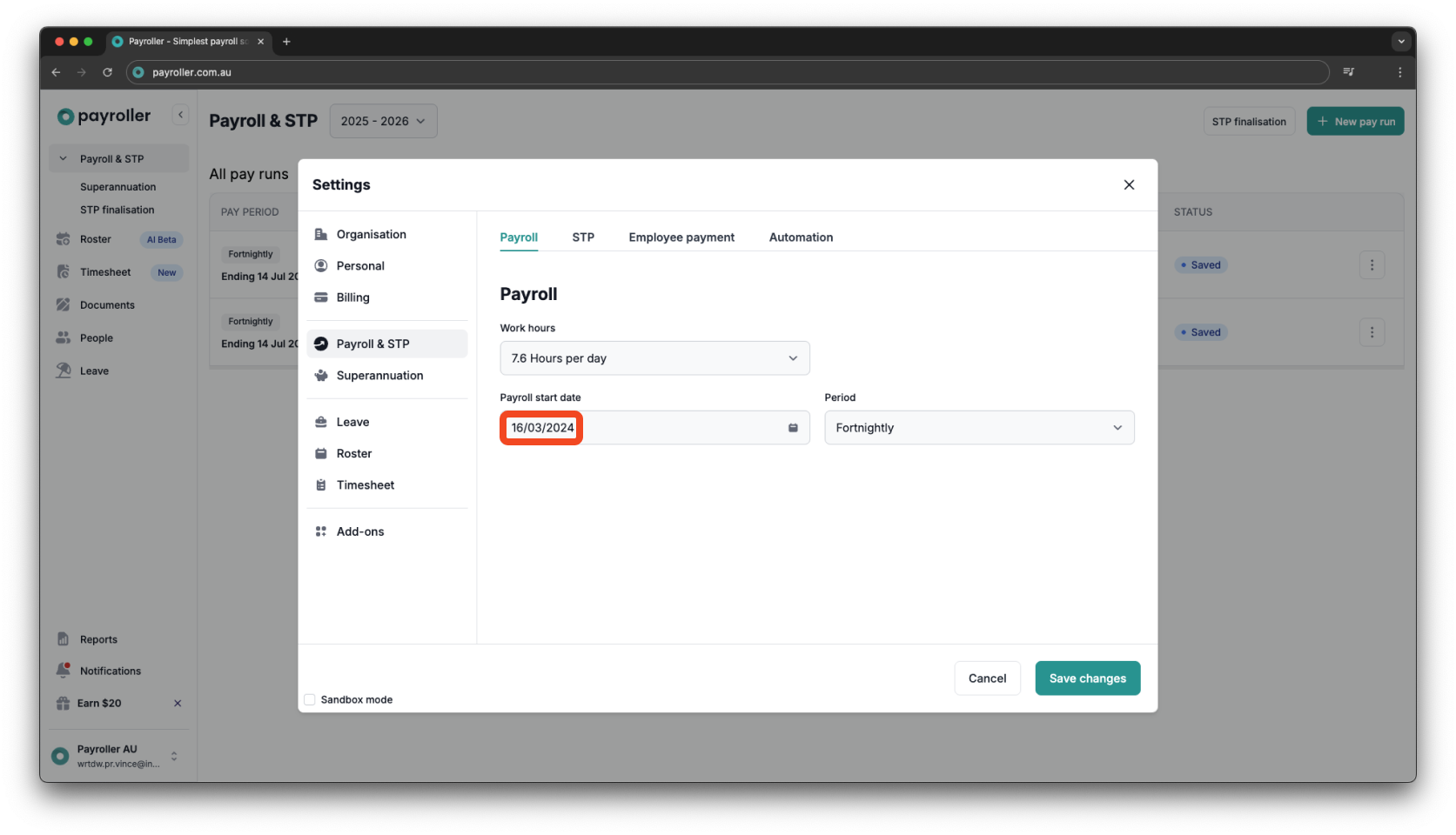Click the Payroll start date input field
Screen dimensions: 1456x835
(609, 427)
